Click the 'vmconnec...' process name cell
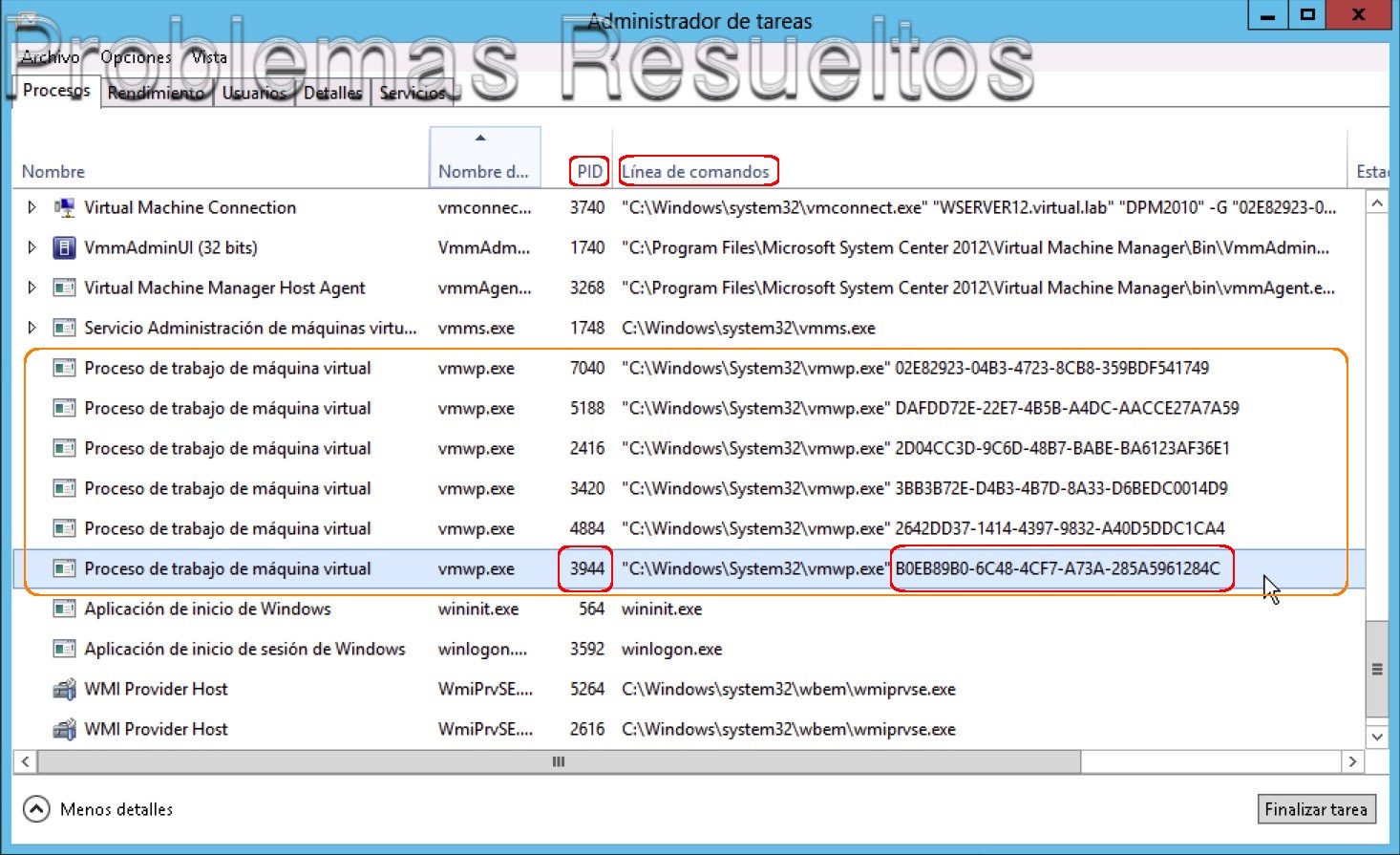The width and height of the screenshot is (1400, 855). tap(484, 207)
